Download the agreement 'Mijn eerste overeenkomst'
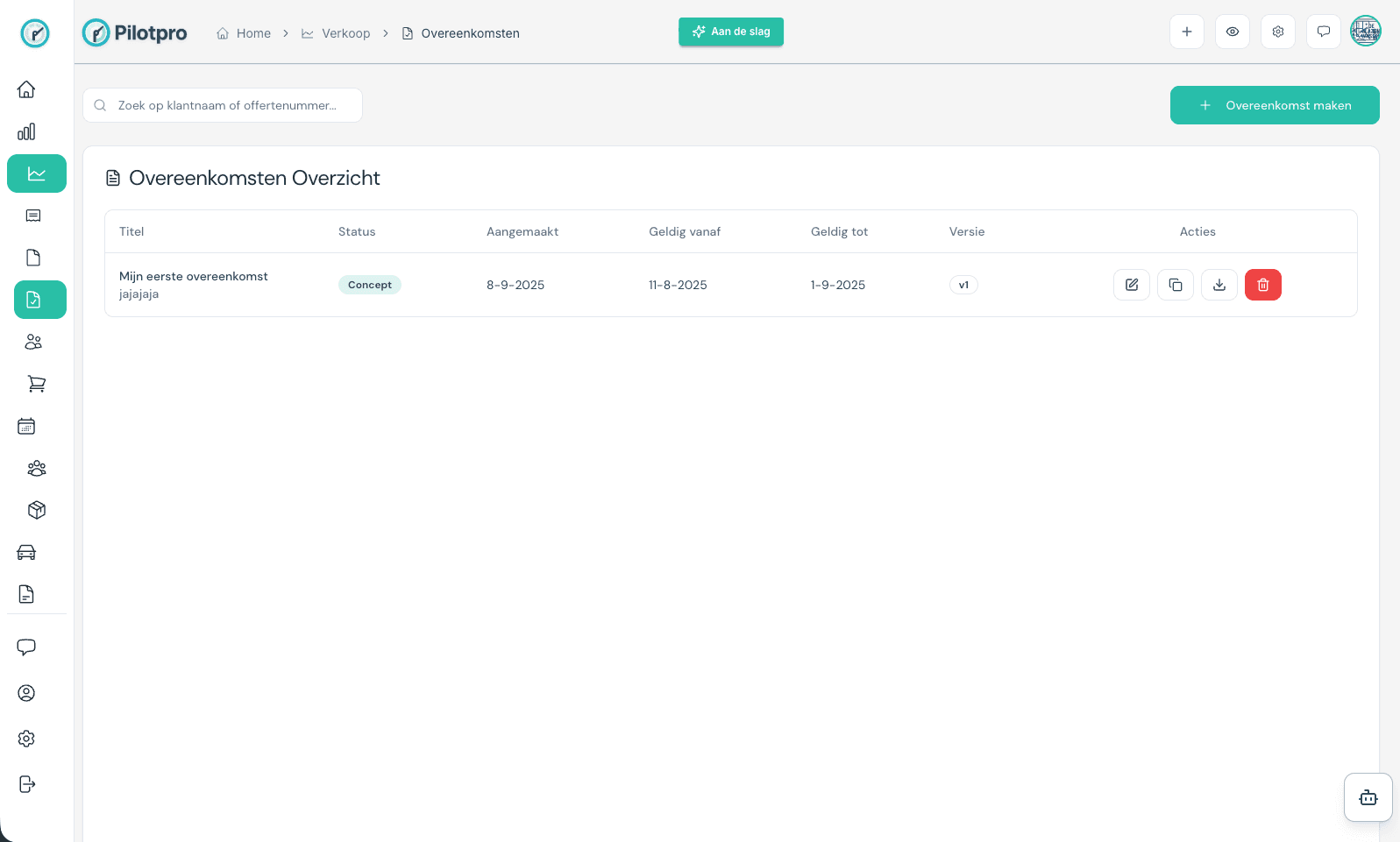Viewport: 1400px width, 842px height. pyautogui.click(x=1219, y=285)
